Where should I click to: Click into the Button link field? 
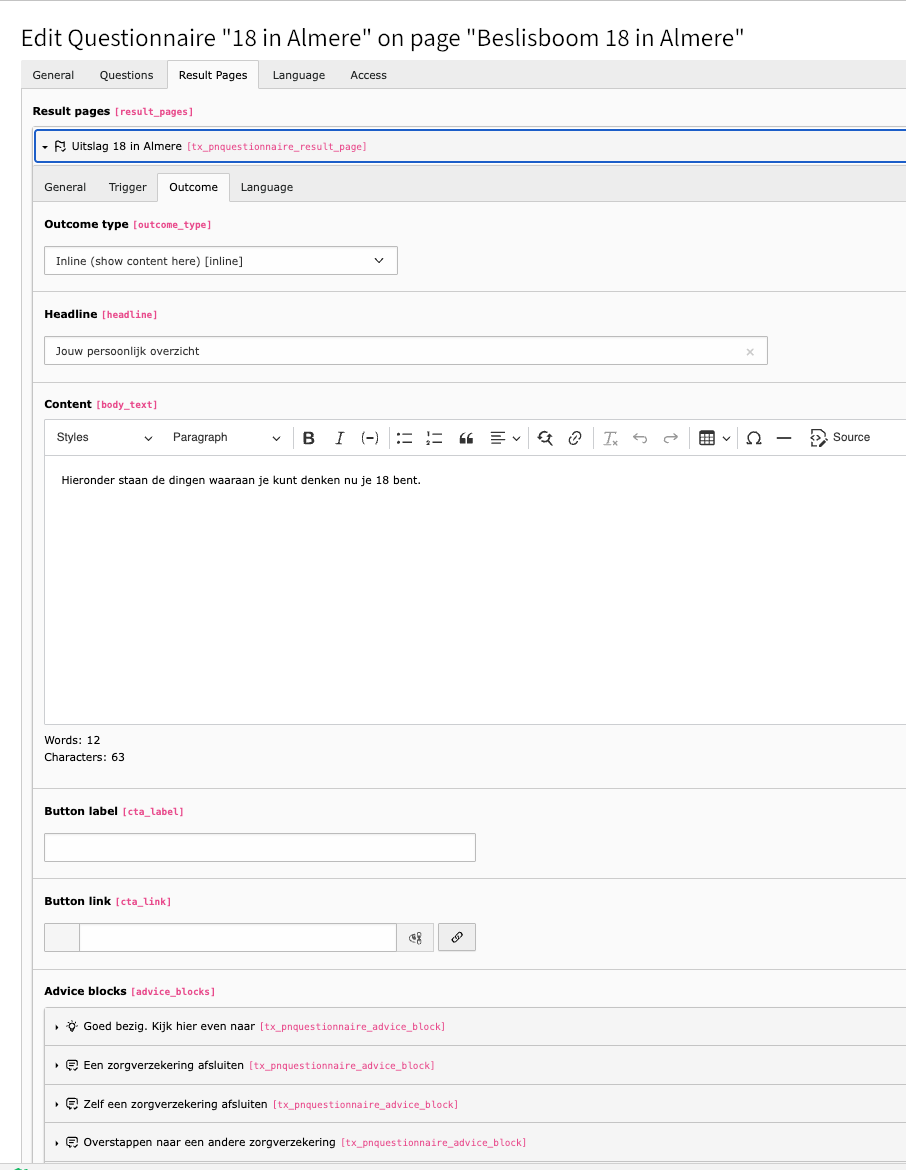coord(237,937)
